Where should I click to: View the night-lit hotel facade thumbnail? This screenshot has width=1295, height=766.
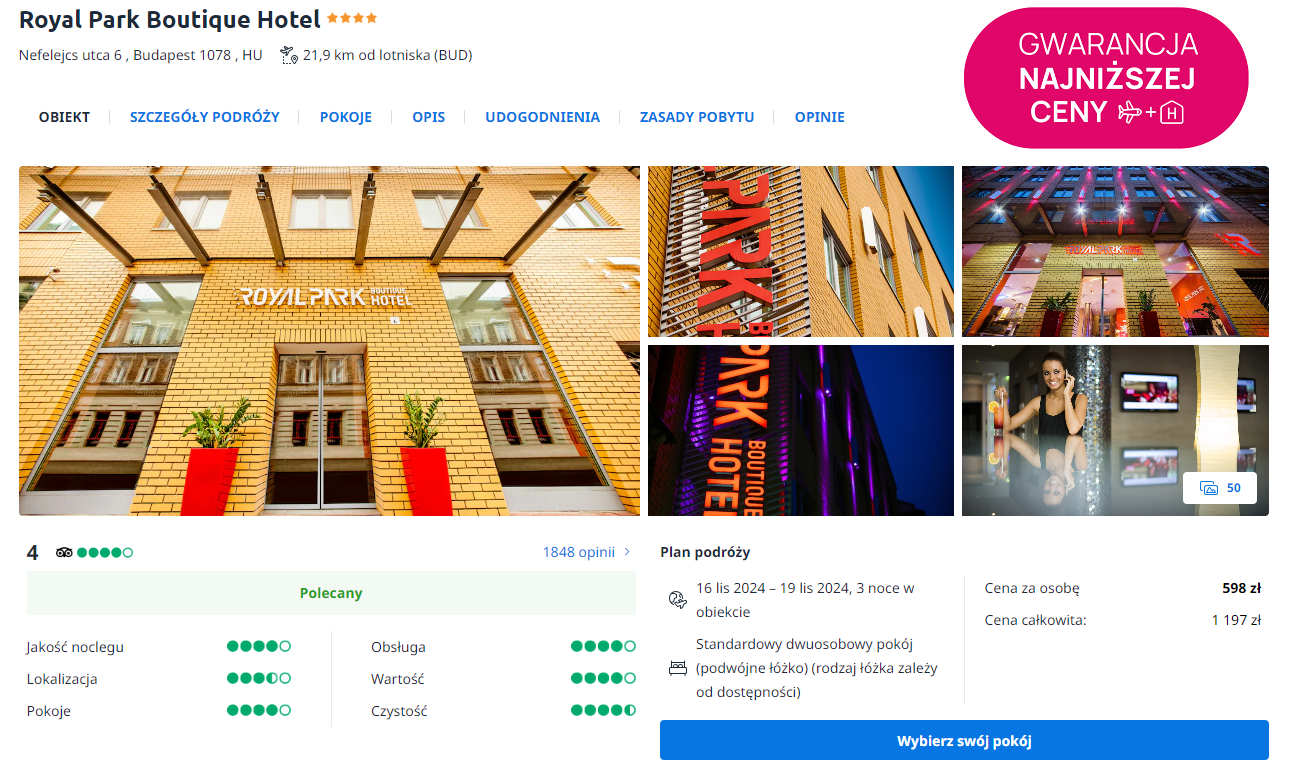(x=1114, y=251)
